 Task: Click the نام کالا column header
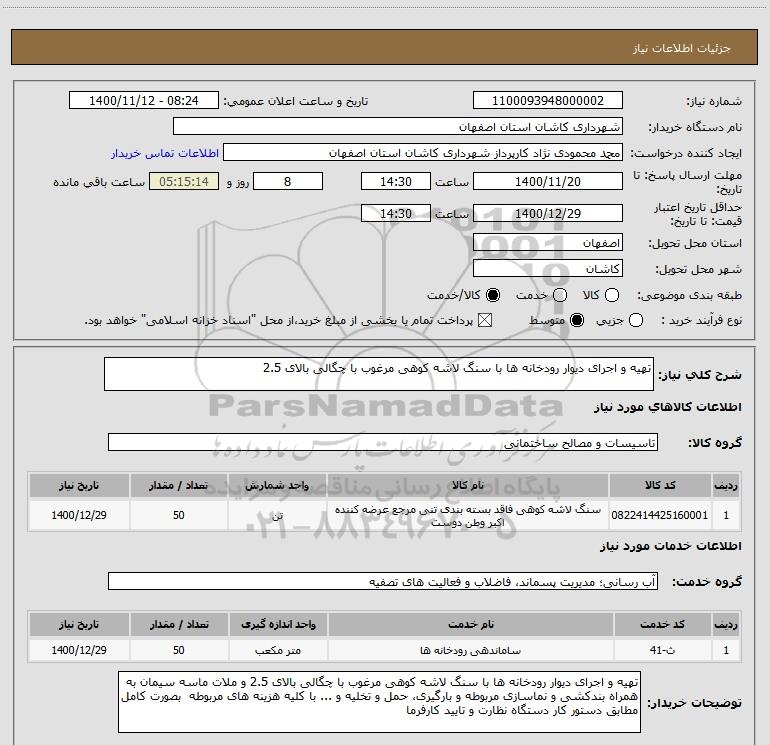(x=468, y=485)
